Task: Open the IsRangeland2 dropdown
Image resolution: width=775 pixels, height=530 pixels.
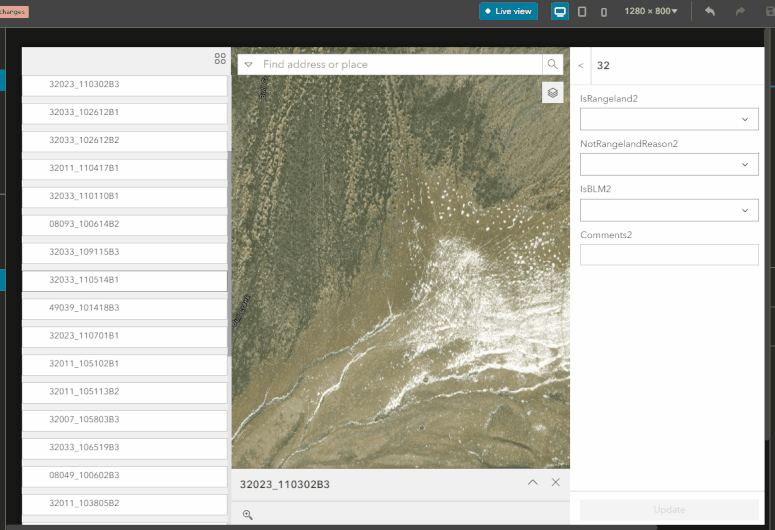Action: [669, 119]
